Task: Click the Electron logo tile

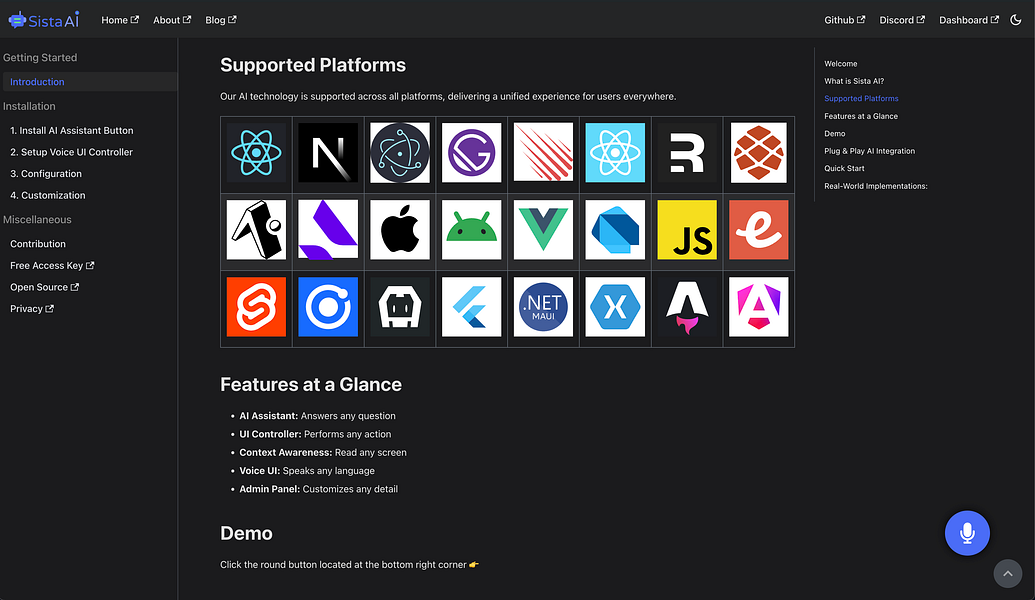Action: [x=400, y=152]
